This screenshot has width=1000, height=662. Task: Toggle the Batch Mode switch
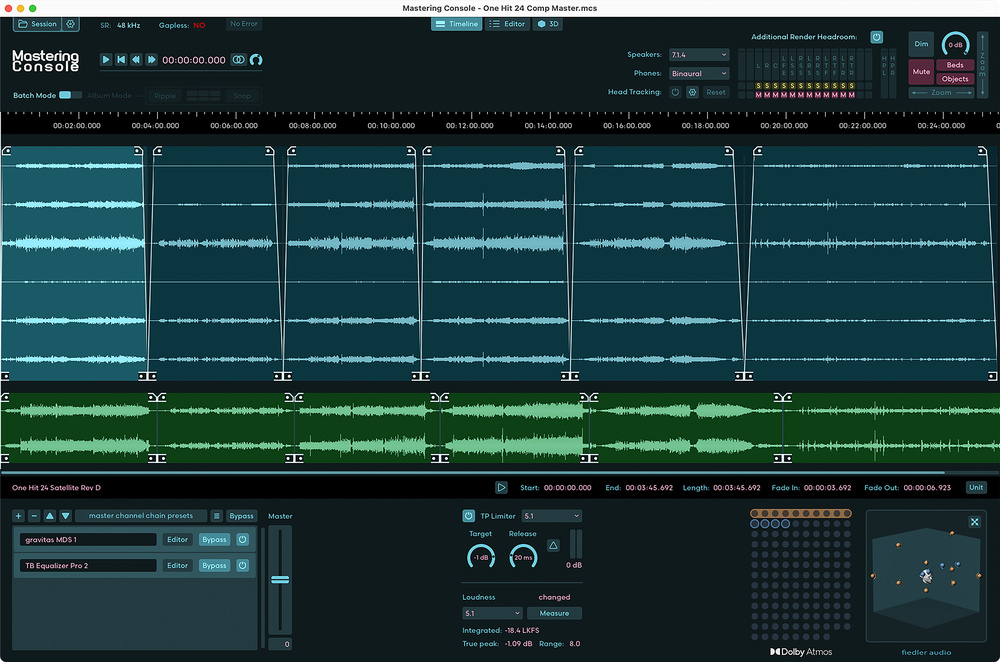click(70, 95)
